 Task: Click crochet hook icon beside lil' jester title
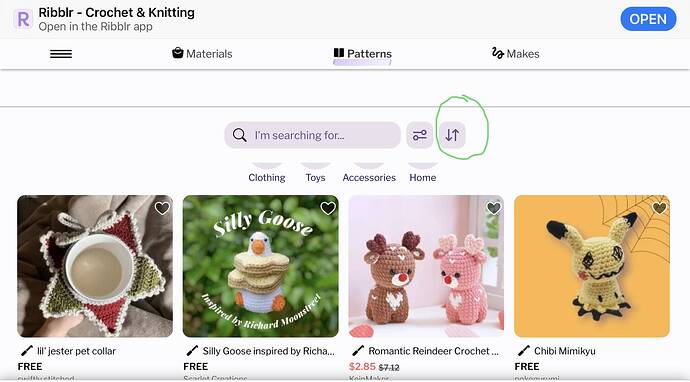pos(26,351)
